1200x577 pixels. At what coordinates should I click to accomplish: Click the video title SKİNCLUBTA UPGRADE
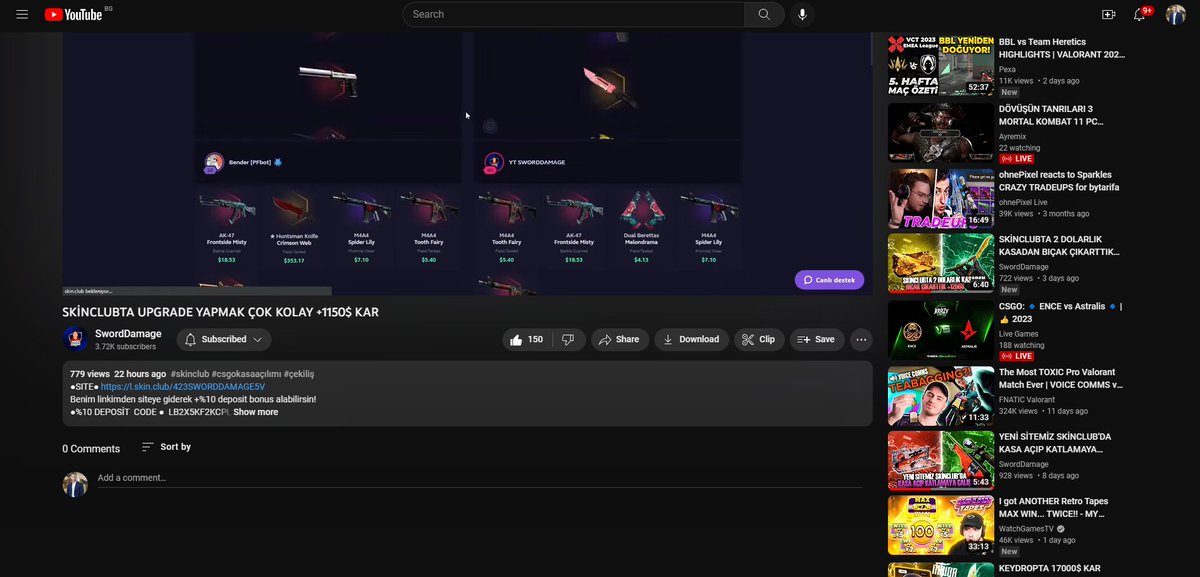tap(221, 312)
